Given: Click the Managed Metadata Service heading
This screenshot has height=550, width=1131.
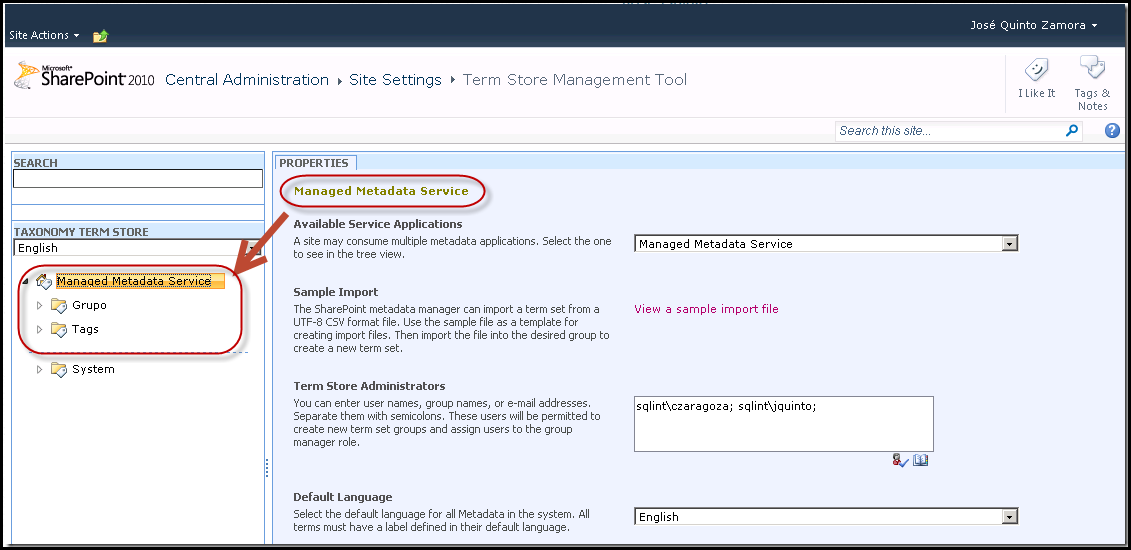Looking at the screenshot, I should 382,191.
